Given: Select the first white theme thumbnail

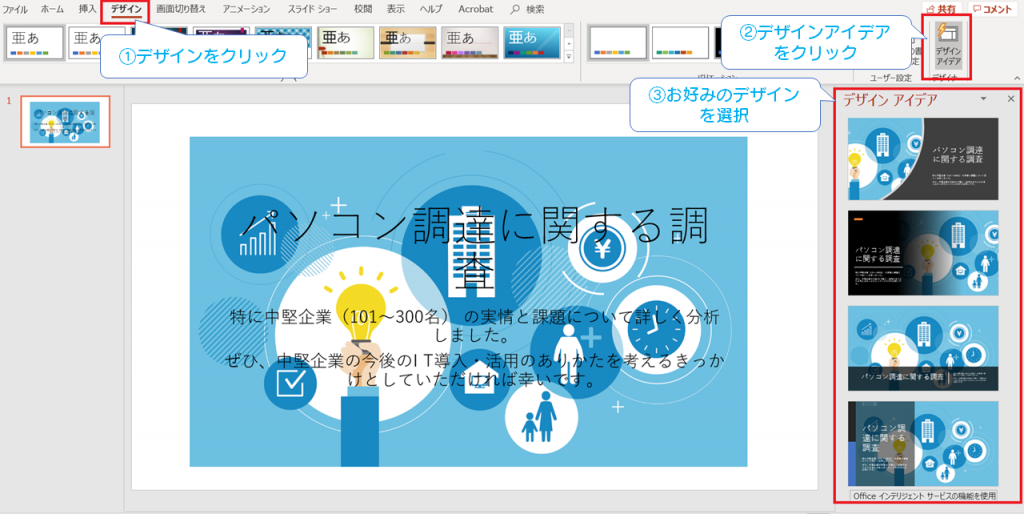Looking at the screenshot, I should click(x=35, y=42).
